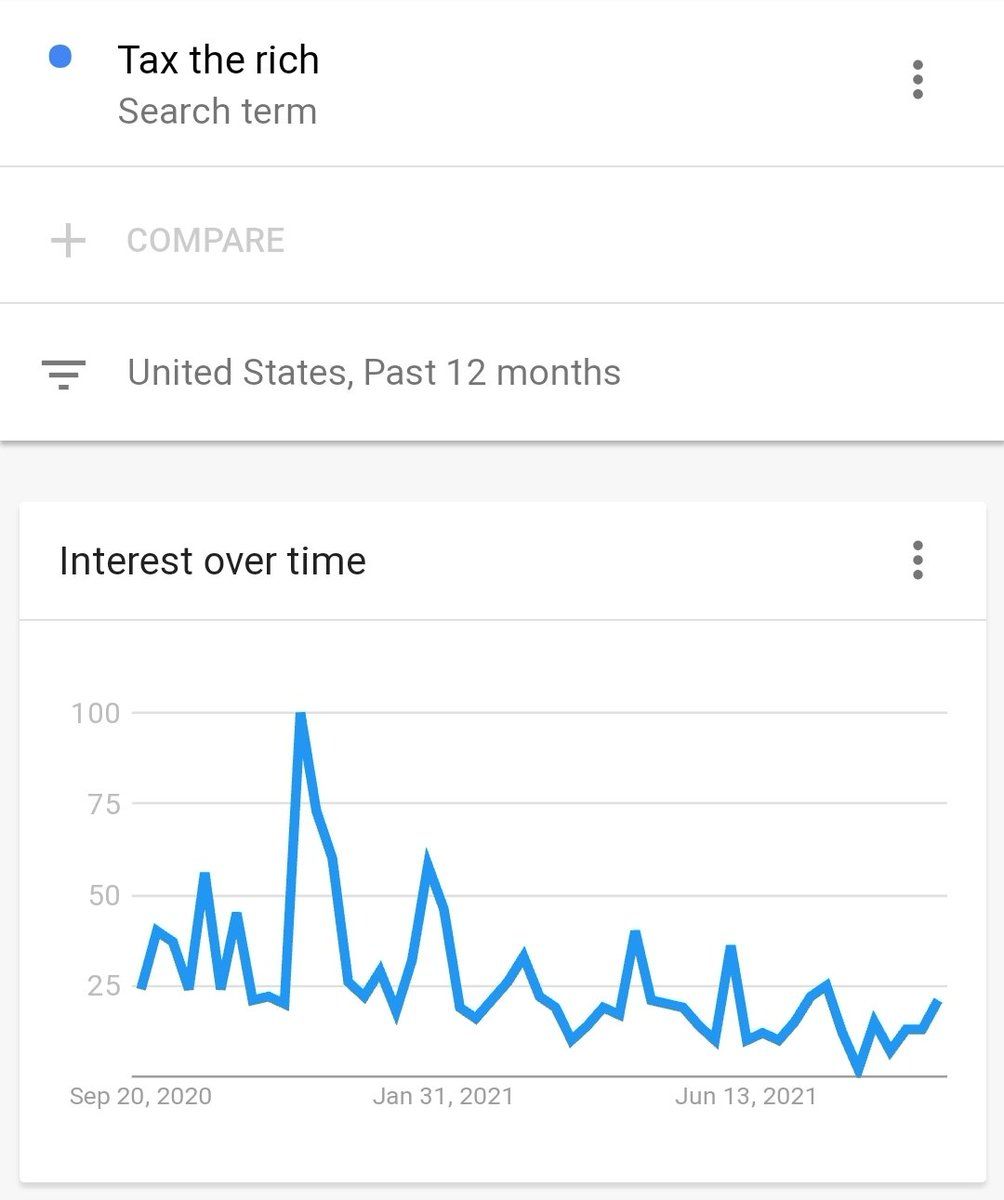Screen dimensions: 1004x1200
Task: Tap the 75 label on the y-axis
Action: (100, 804)
